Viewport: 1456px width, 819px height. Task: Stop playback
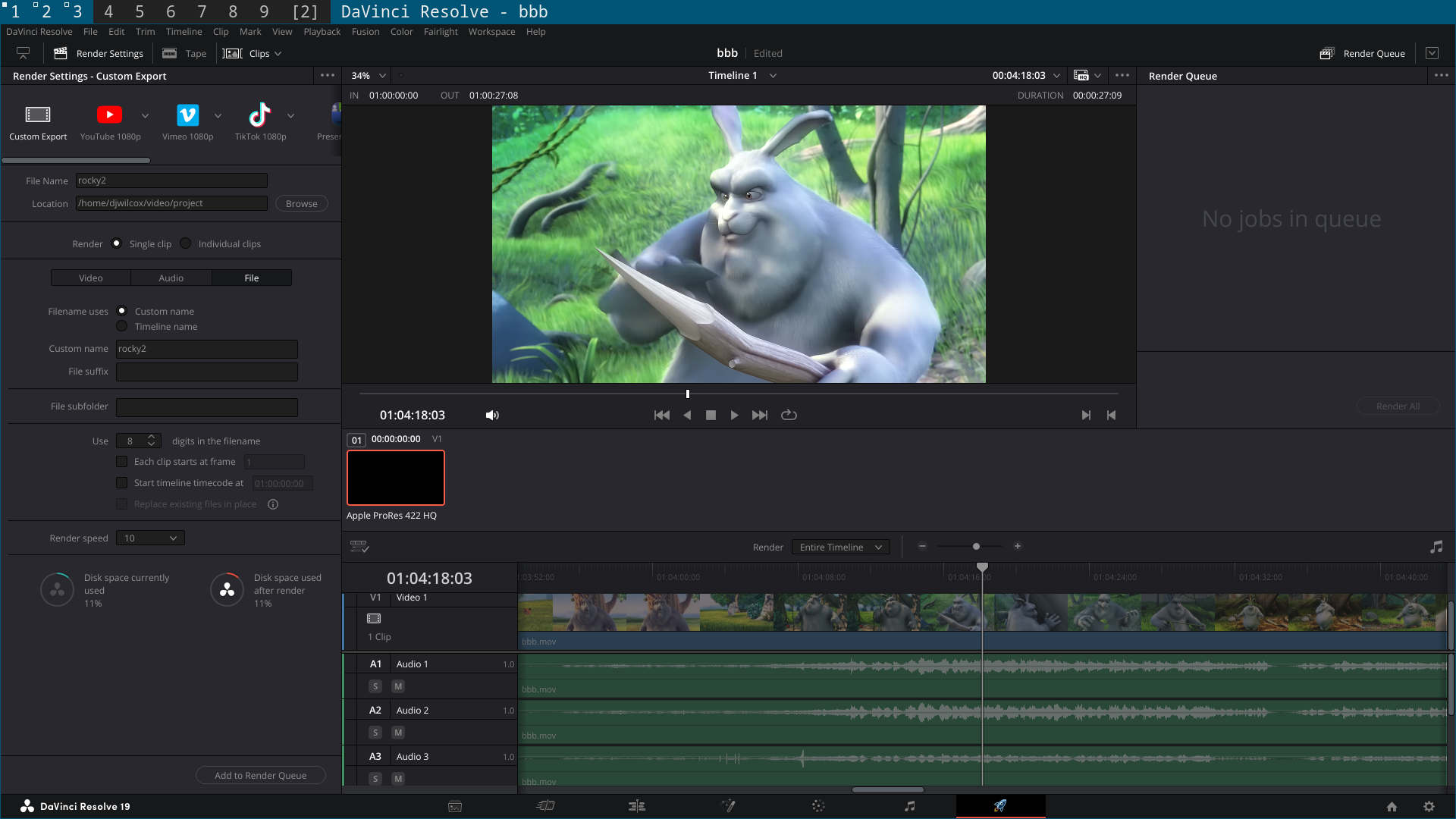(711, 416)
